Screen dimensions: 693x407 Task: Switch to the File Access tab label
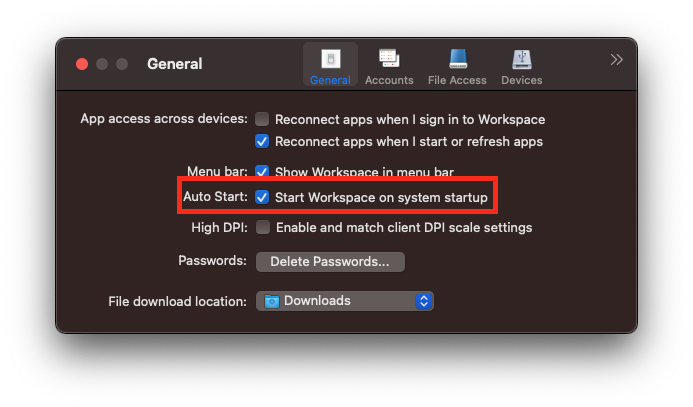(456, 80)
